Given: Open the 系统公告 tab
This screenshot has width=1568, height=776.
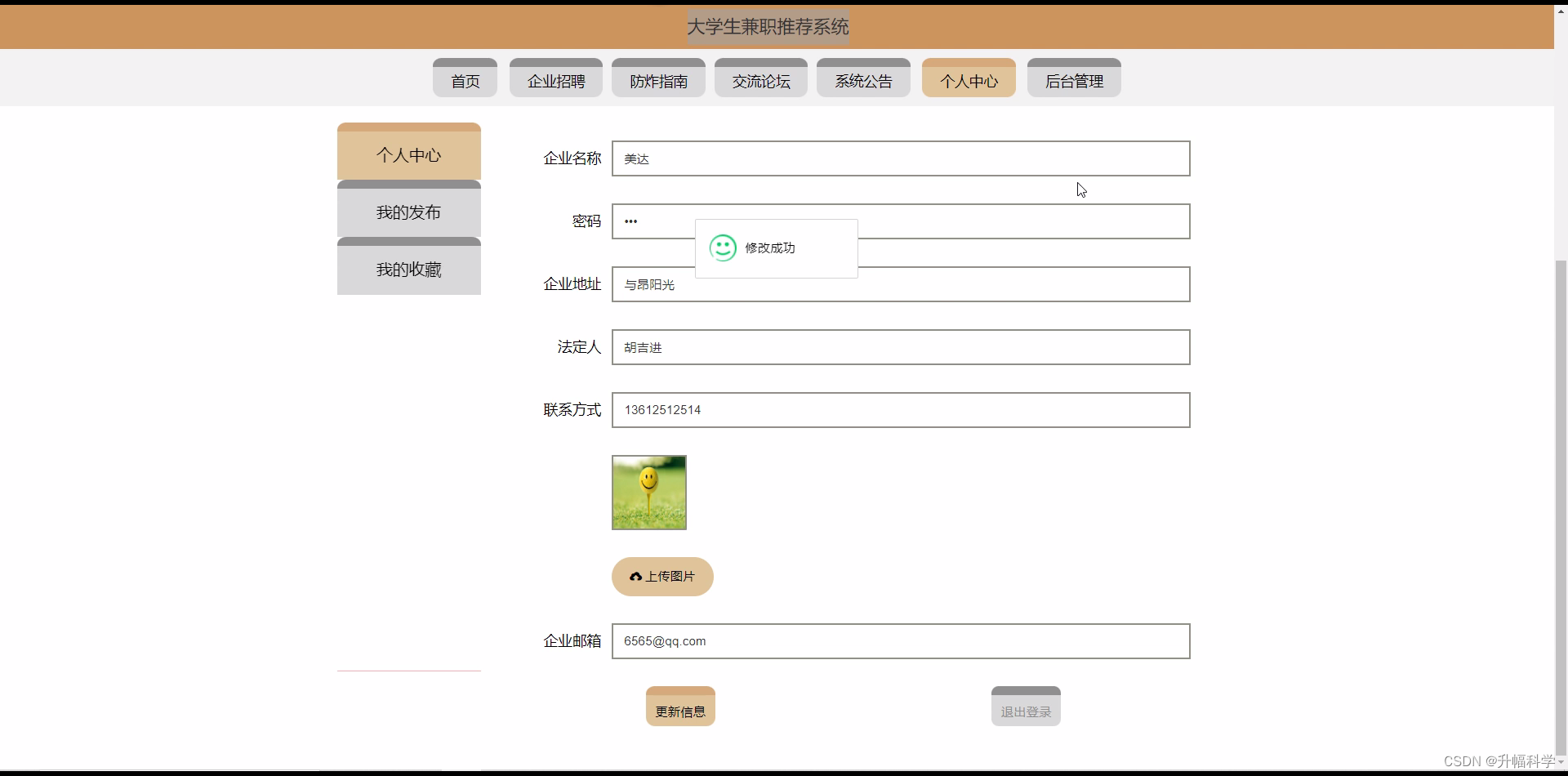Looking at the screenshot, I should click(863, 80).
